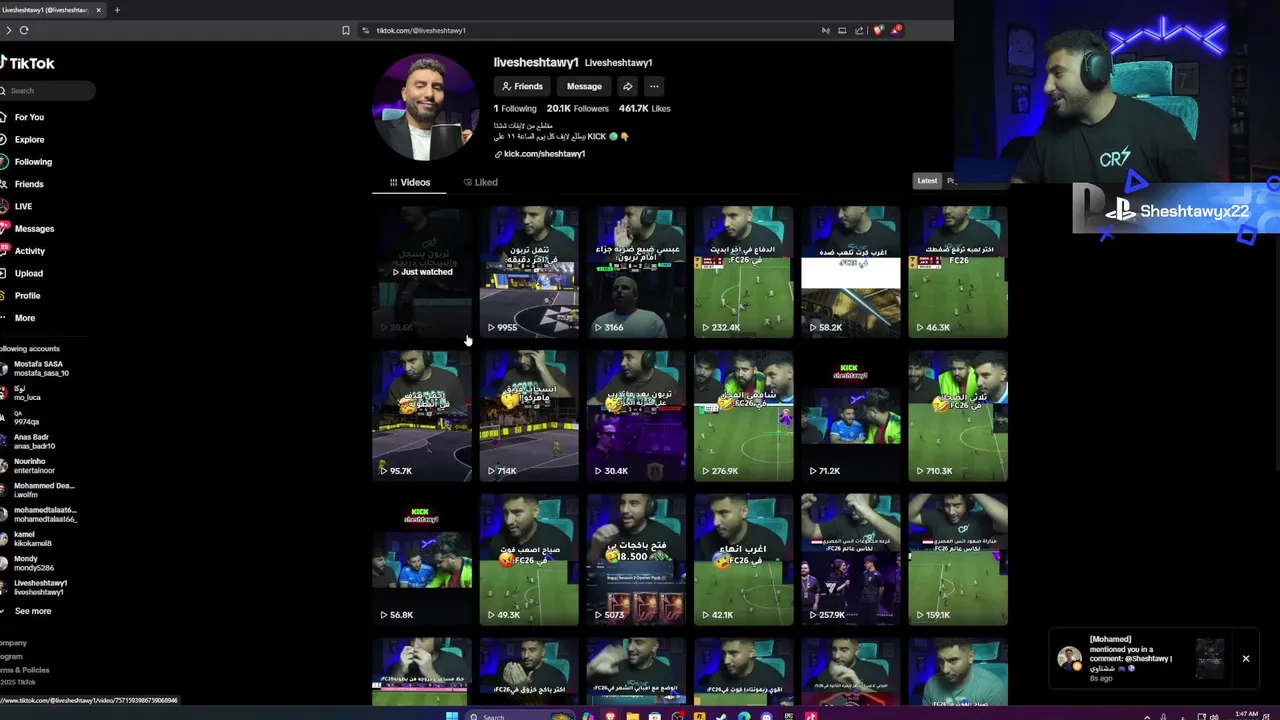Go to Profile in sidebar
Screen dimensions: 1280x720
[27, 296]
